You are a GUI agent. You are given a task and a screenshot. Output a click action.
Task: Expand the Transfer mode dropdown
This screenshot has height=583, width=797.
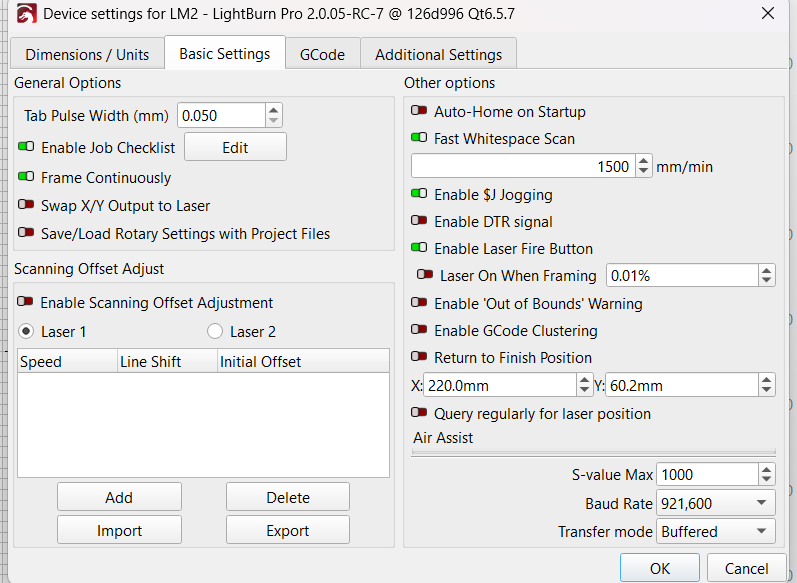[x=716, y=532]
